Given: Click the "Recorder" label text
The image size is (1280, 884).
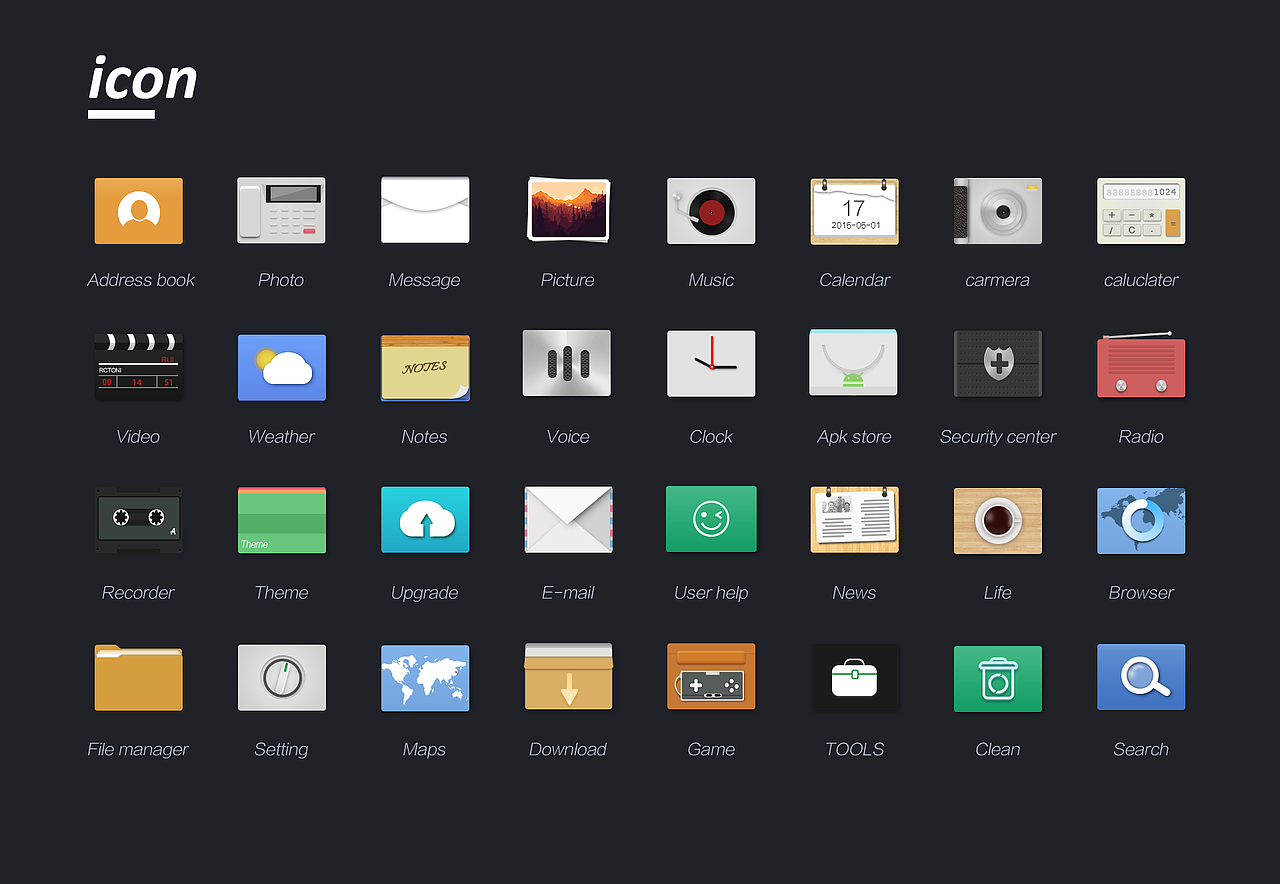Looking at the screenshot, I should pyautogui.click(x=138, y=593).
